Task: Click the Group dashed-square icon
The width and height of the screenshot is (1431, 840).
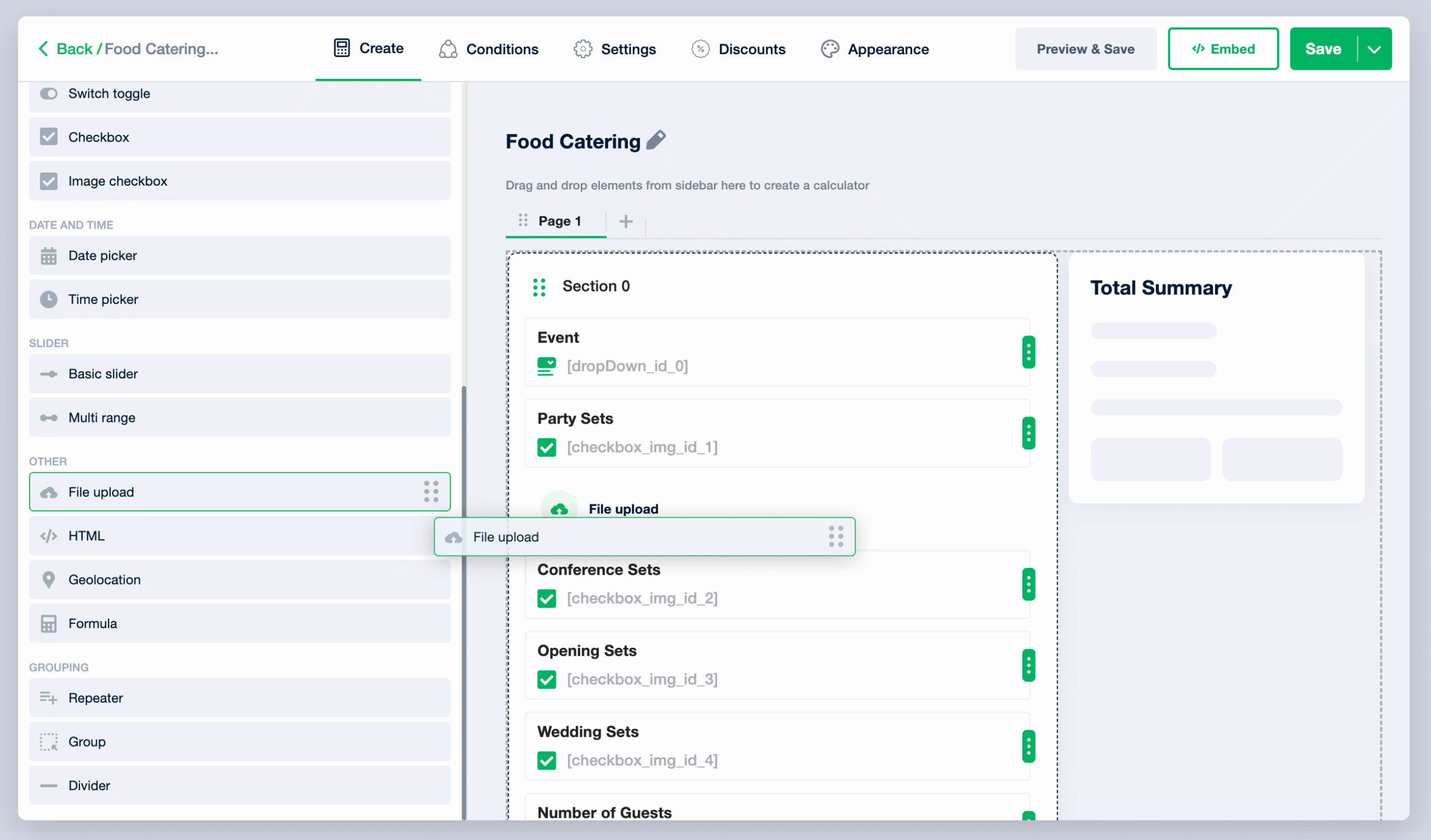Action: pos(49,742)
